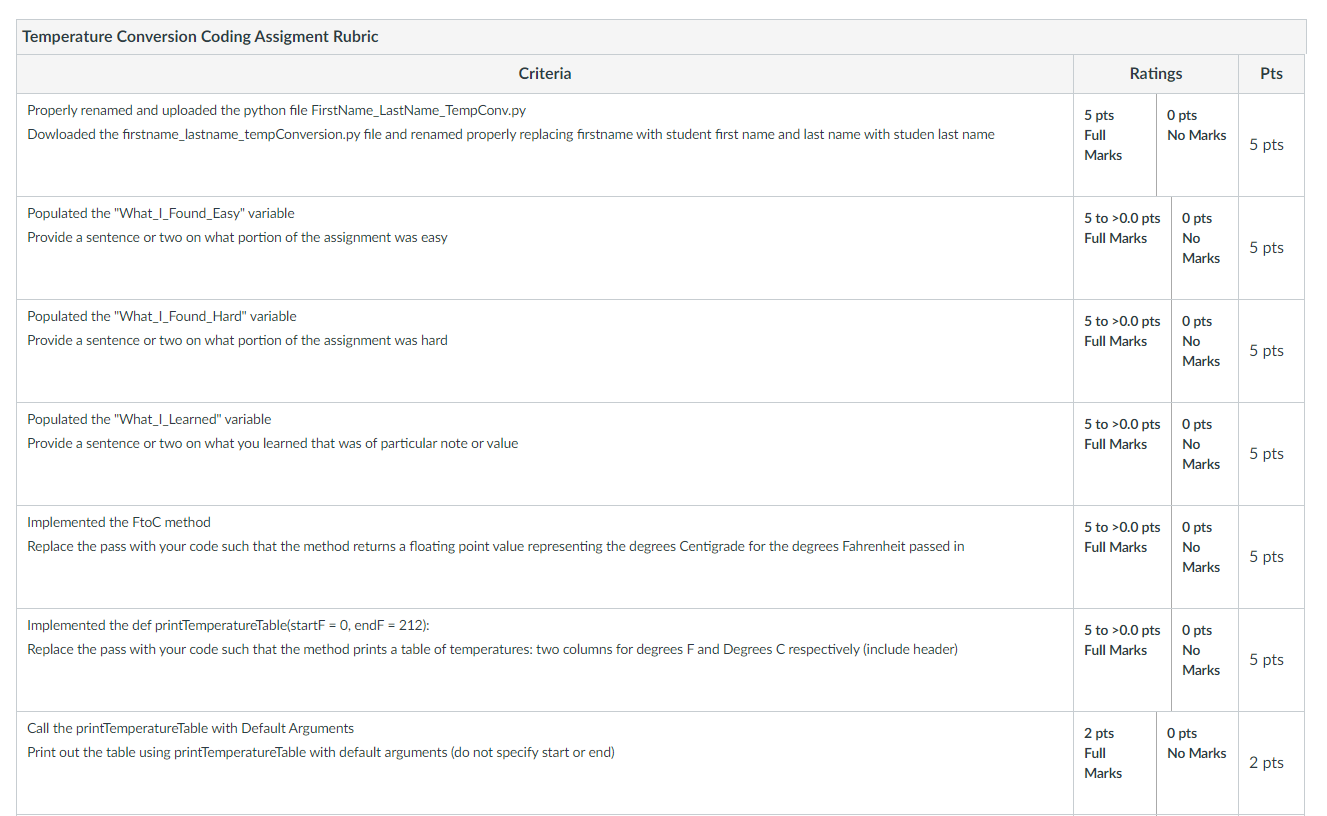Pick No Marks for What_I_Found_Hard variable

click(1205, 351)
